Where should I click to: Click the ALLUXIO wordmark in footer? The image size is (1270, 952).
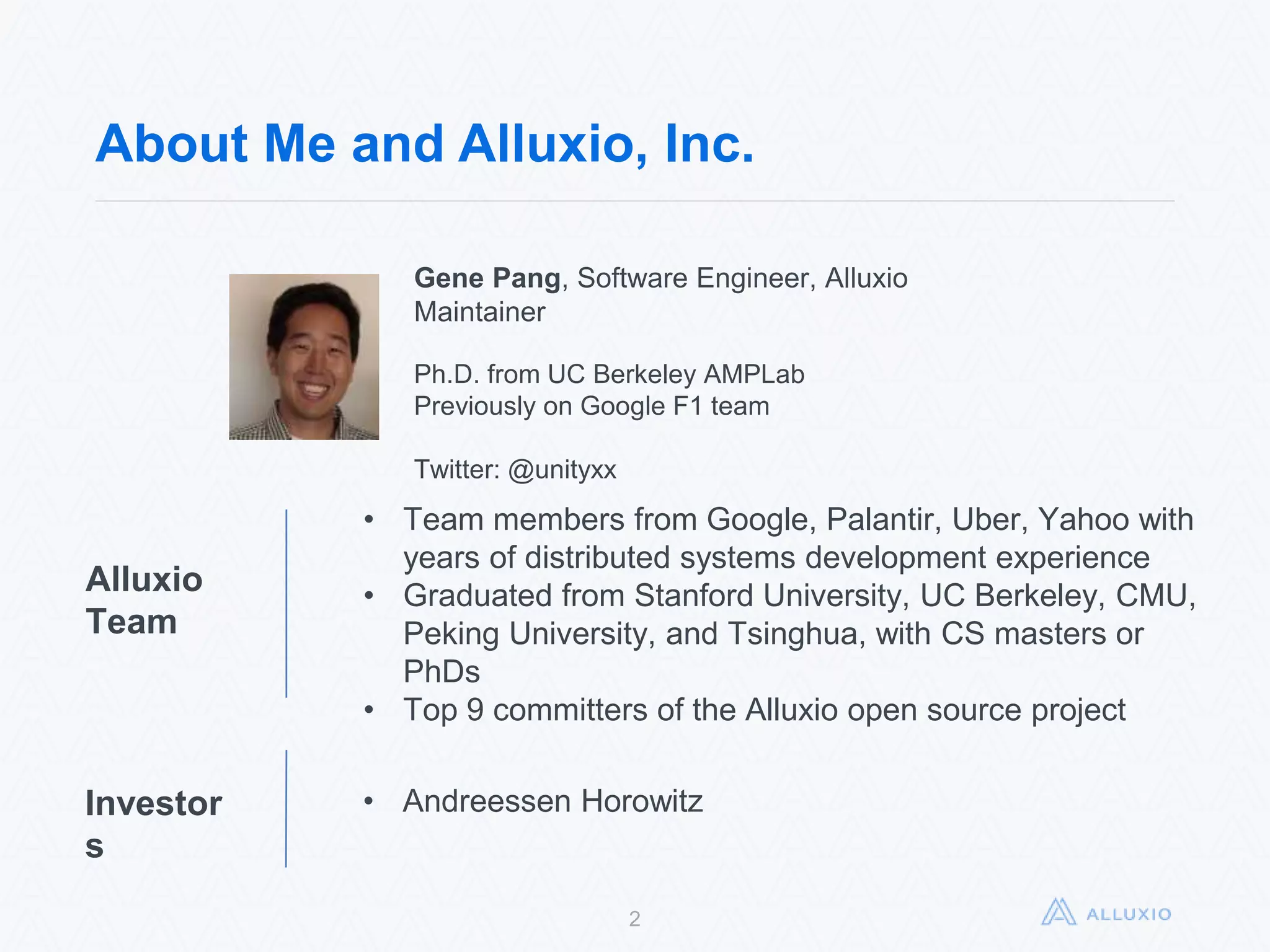[x=1129, y=915]
